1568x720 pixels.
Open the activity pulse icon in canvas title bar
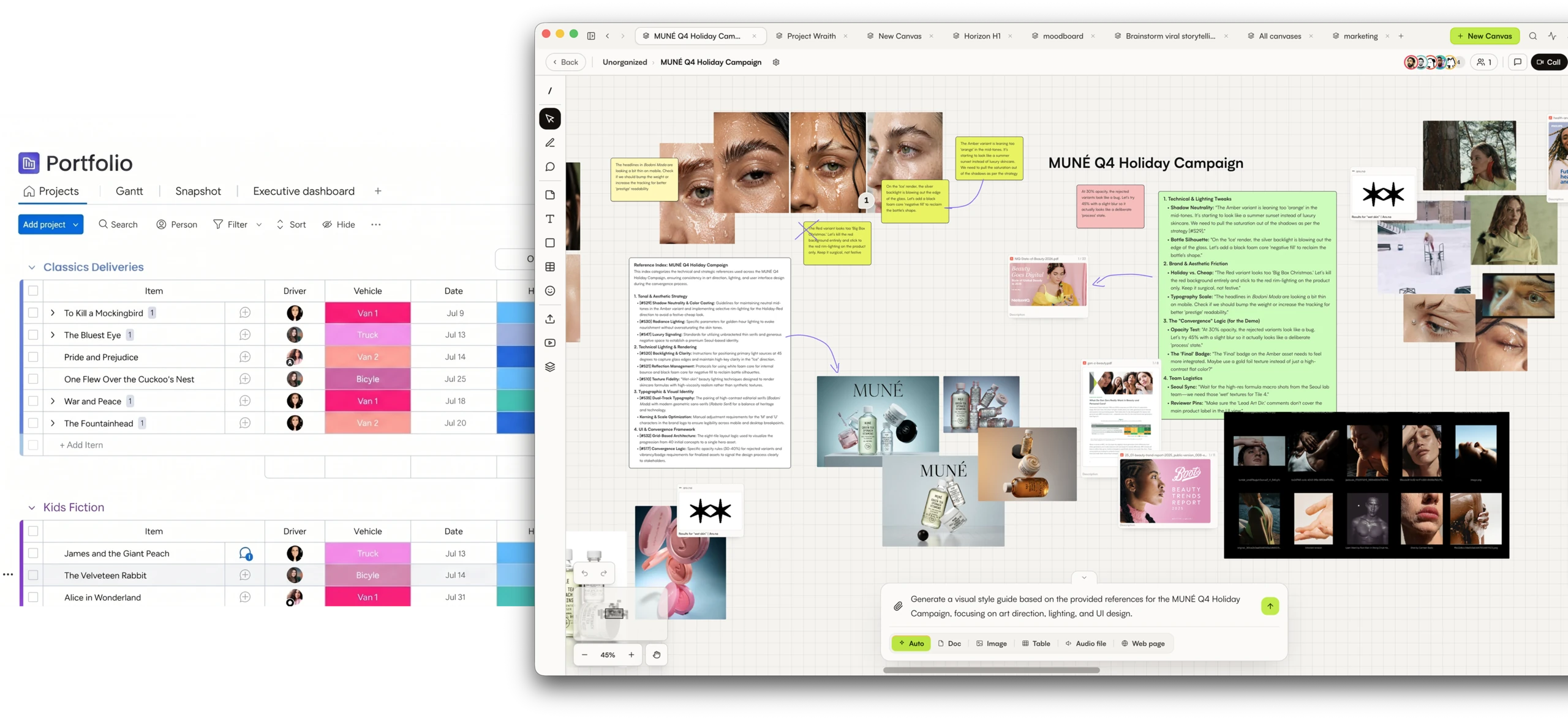click(x=1552, y=36)
